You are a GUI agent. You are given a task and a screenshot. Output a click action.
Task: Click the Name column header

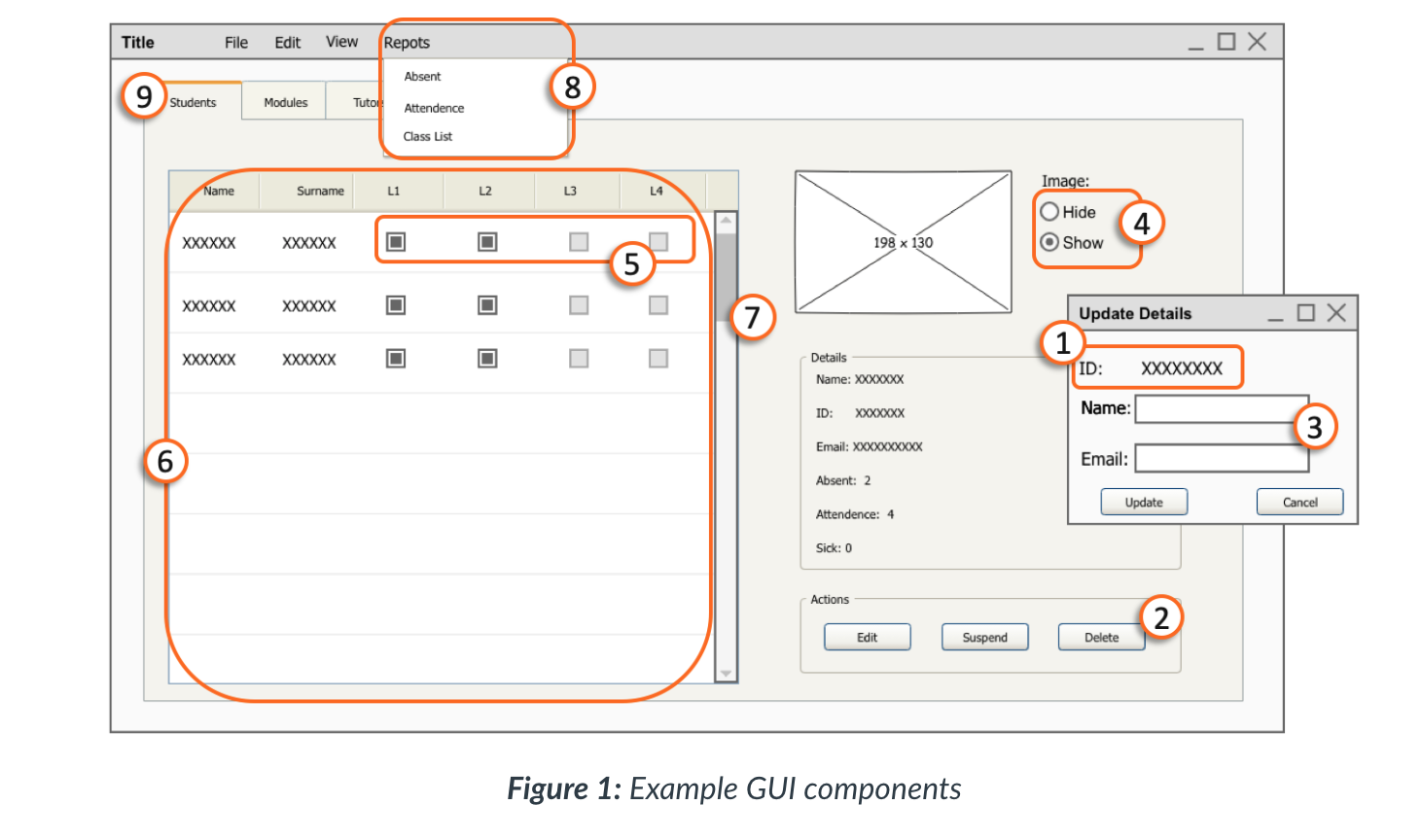(216, 192)
